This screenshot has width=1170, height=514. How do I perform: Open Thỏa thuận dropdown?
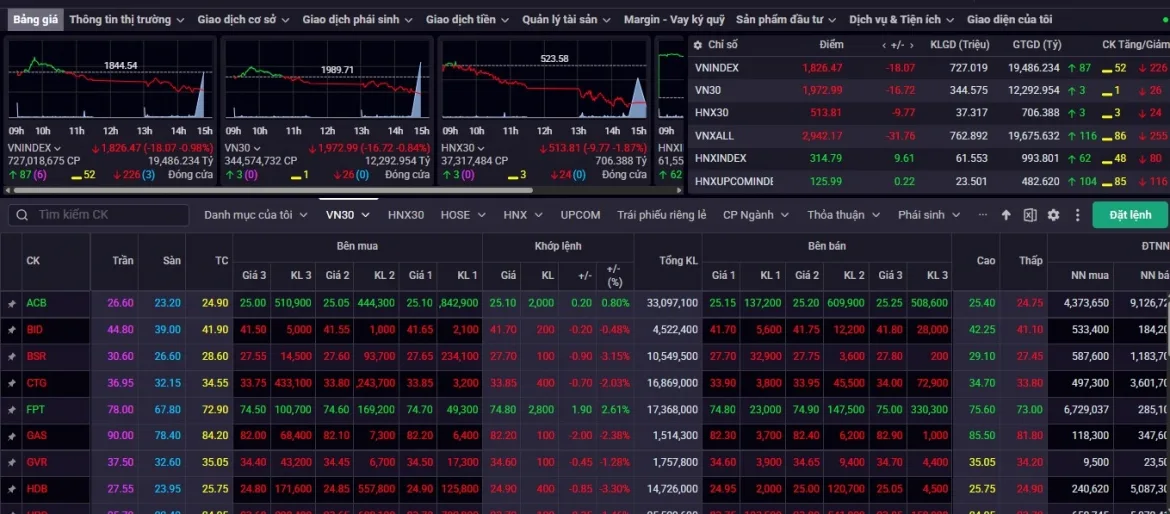(x=844, y=215)
